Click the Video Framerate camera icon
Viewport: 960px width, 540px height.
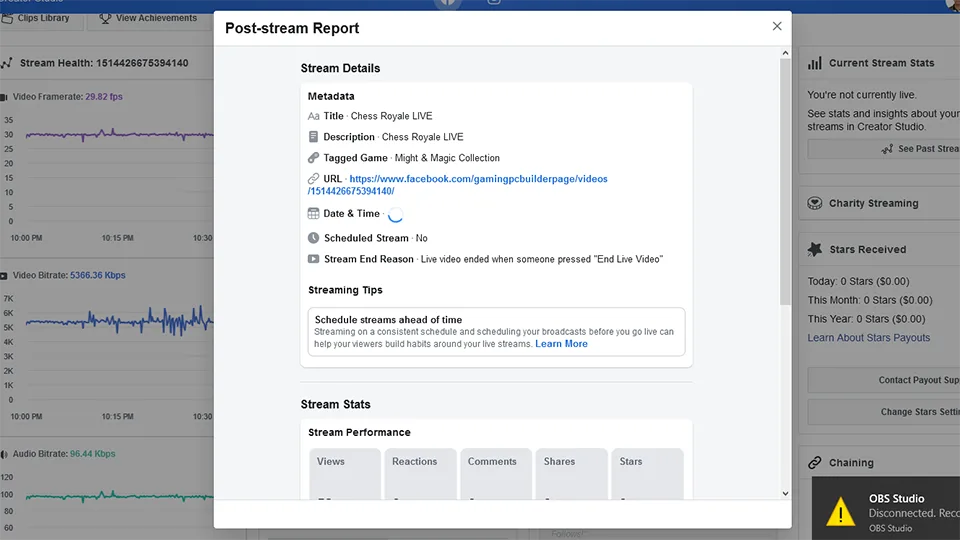pos(4,97)
